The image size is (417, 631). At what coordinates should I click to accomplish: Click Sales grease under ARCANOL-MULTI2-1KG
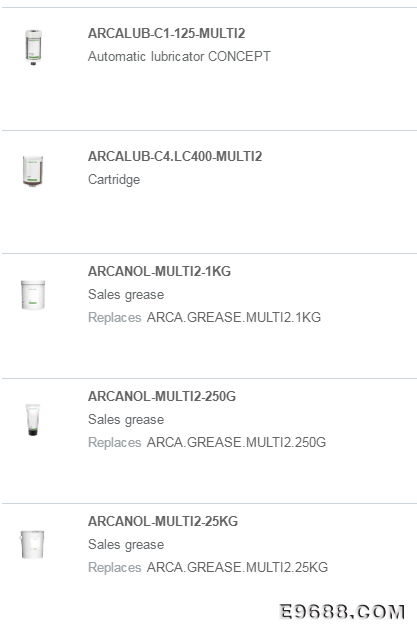(x=126, y=295)
